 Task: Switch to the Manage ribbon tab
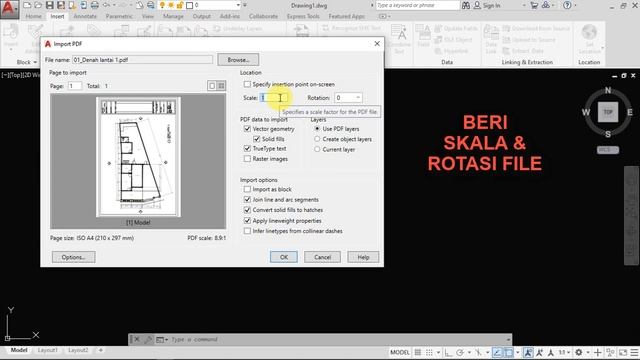point(173,16)
